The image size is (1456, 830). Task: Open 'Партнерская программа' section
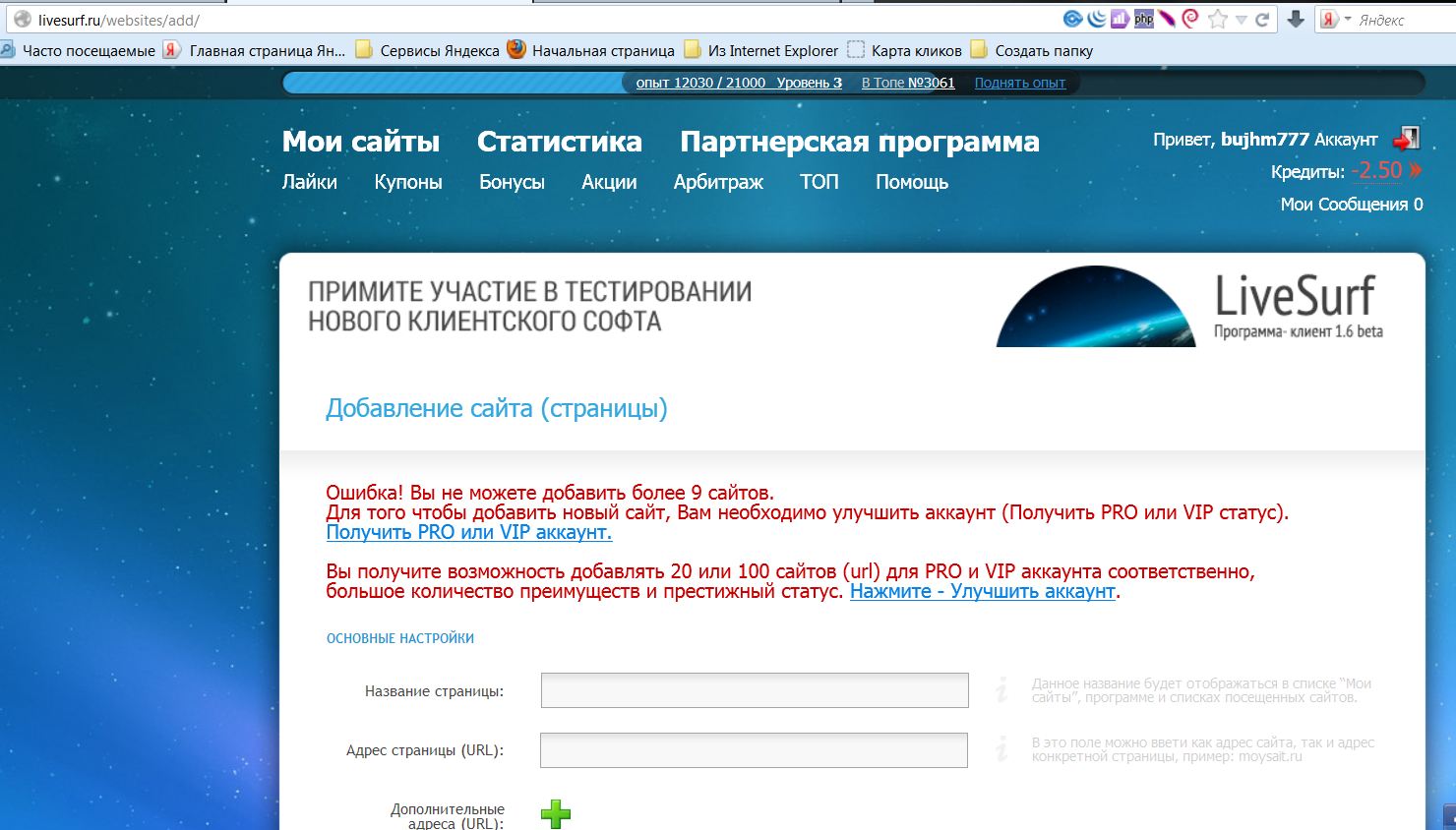(x=860, y=142)
